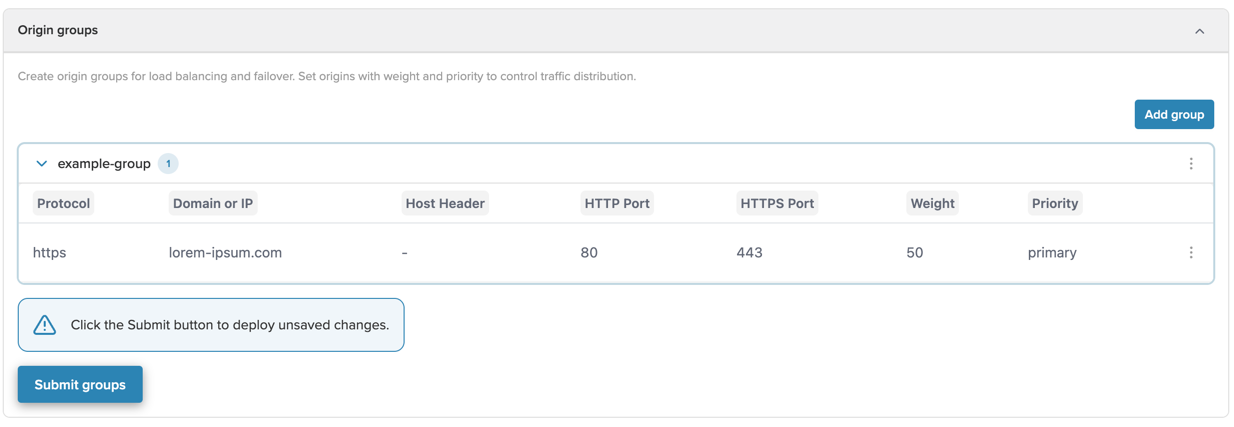Click the Origin groups section title
1234x427 pixels.
pos(58,31)
